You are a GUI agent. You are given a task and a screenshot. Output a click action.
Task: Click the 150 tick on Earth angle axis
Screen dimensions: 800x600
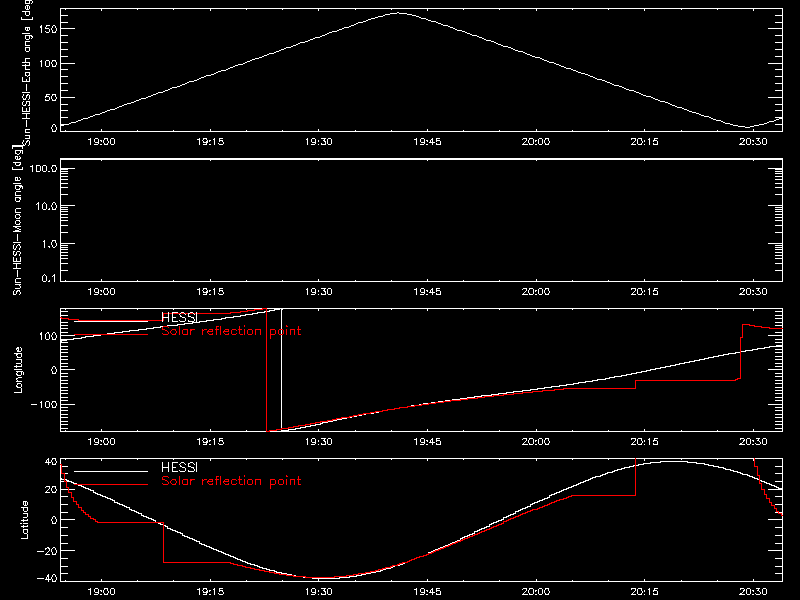point(49,29)
